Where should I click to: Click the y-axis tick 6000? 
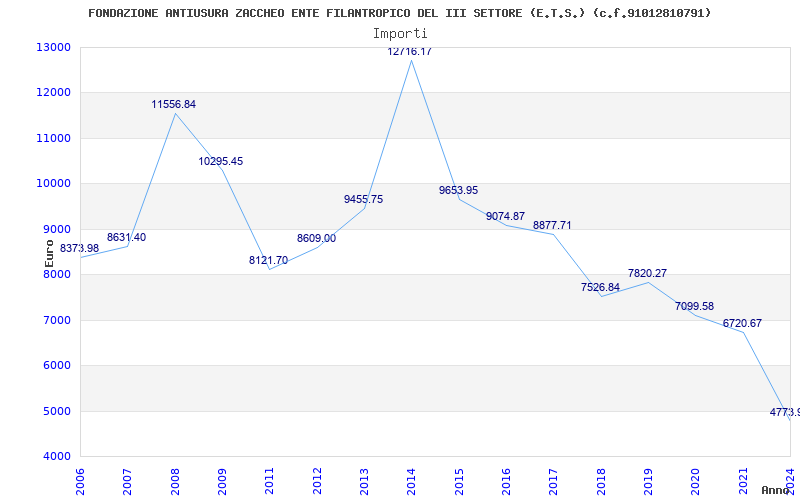coord(56,366)
